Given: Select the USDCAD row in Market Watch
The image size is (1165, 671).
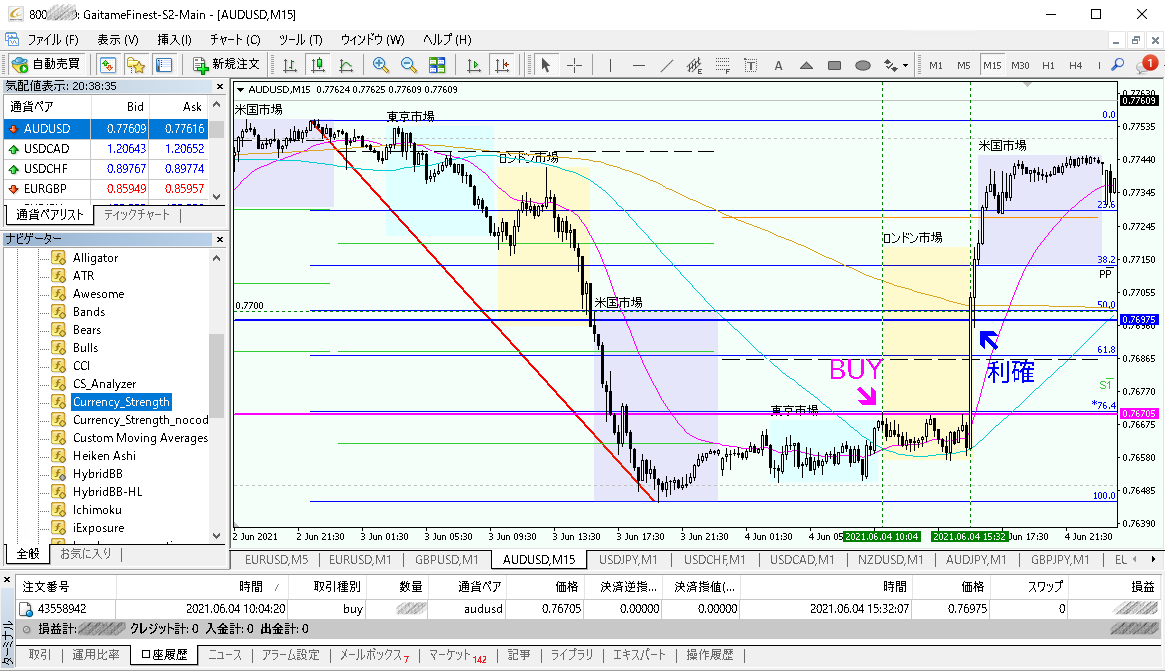Looking at the screenshot, I should pos(106,149).
